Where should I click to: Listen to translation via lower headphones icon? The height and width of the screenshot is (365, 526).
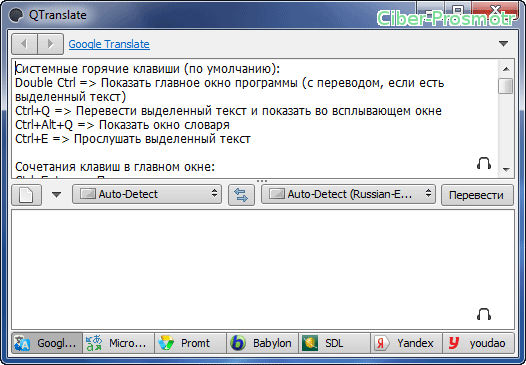pyautogui.click(x=484, y=314)
